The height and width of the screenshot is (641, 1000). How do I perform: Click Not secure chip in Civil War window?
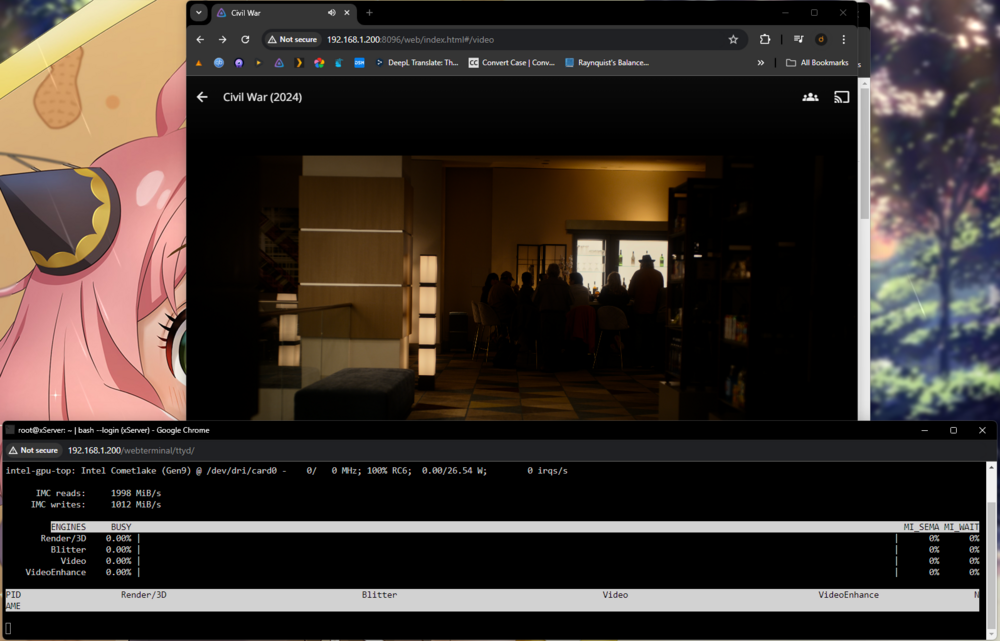292,40
